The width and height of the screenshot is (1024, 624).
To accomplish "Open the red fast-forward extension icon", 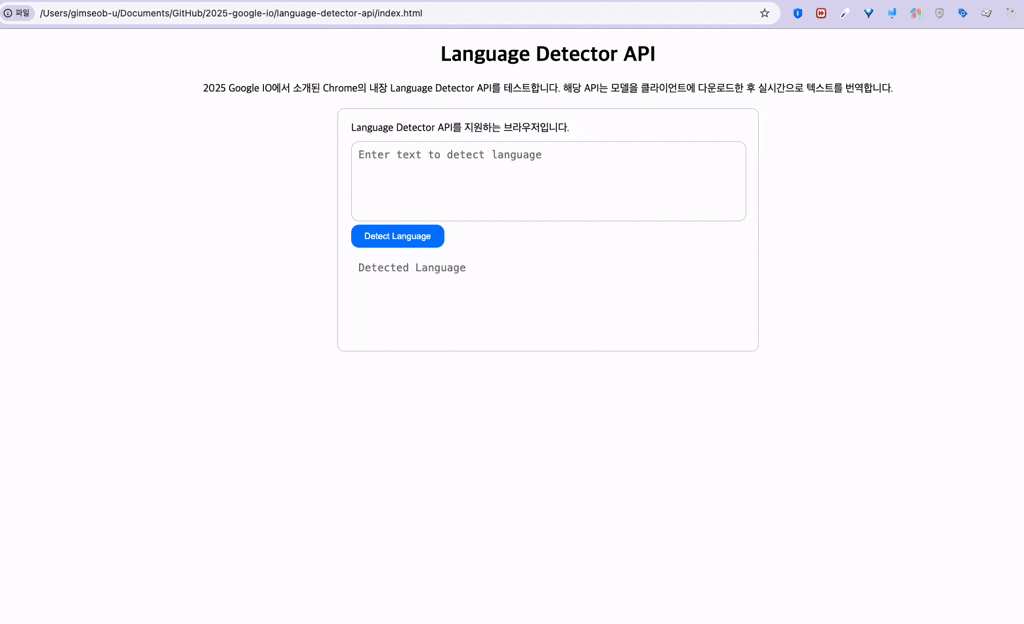I will [821, 13].
